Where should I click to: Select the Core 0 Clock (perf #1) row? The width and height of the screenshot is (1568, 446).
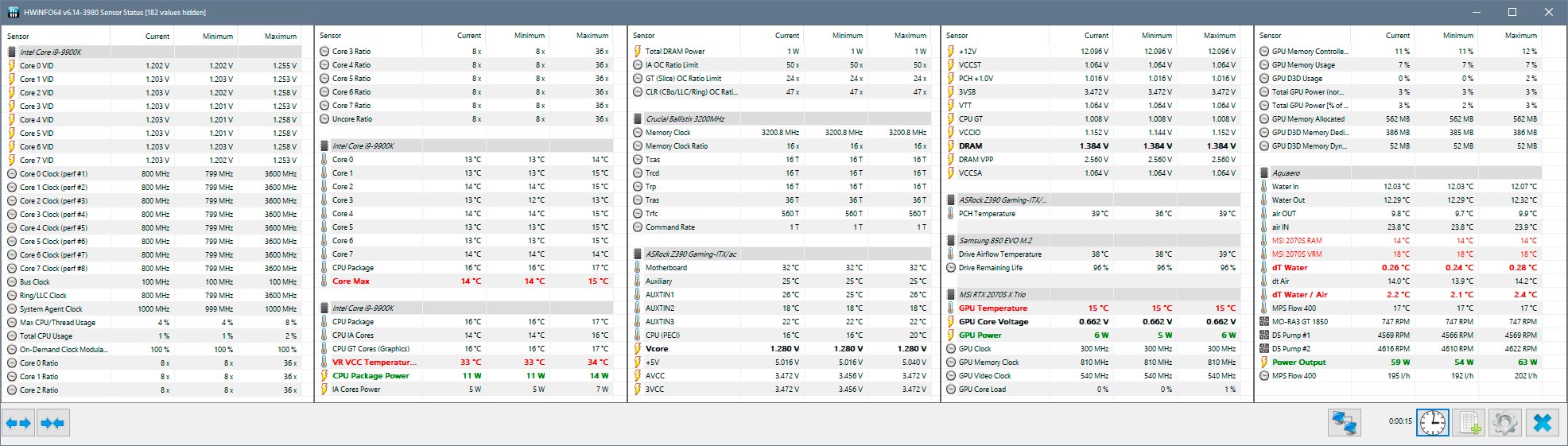tap(153, 173)
